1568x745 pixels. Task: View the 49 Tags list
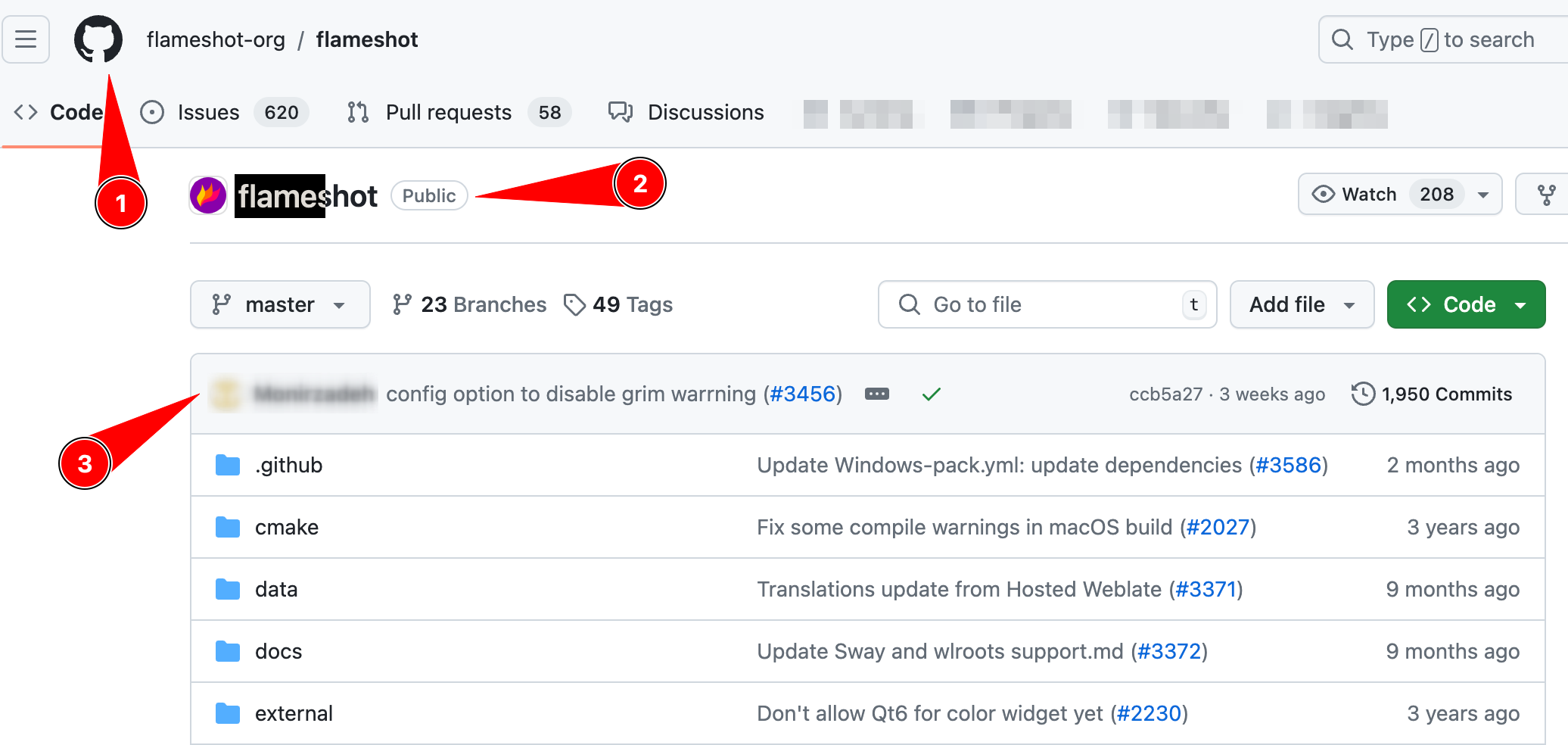pos(618,304)
